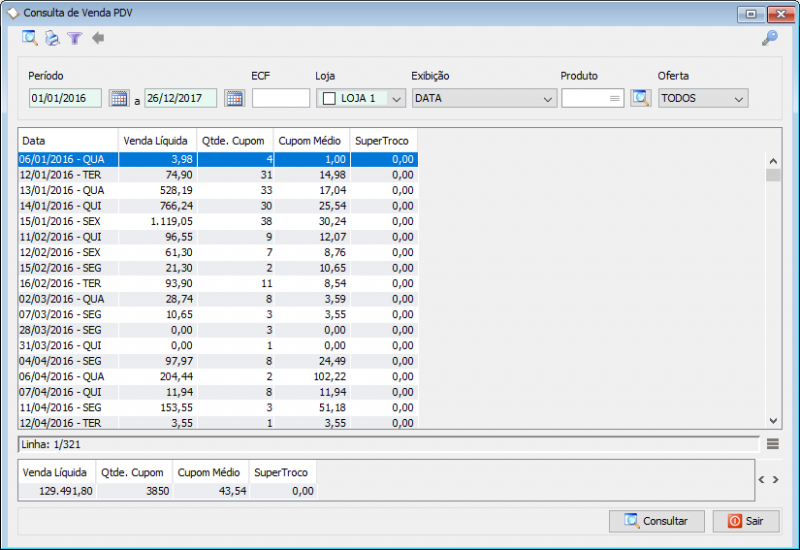
Task: Sort by Qtde. Cupom column header
Action: click(235, 140)
